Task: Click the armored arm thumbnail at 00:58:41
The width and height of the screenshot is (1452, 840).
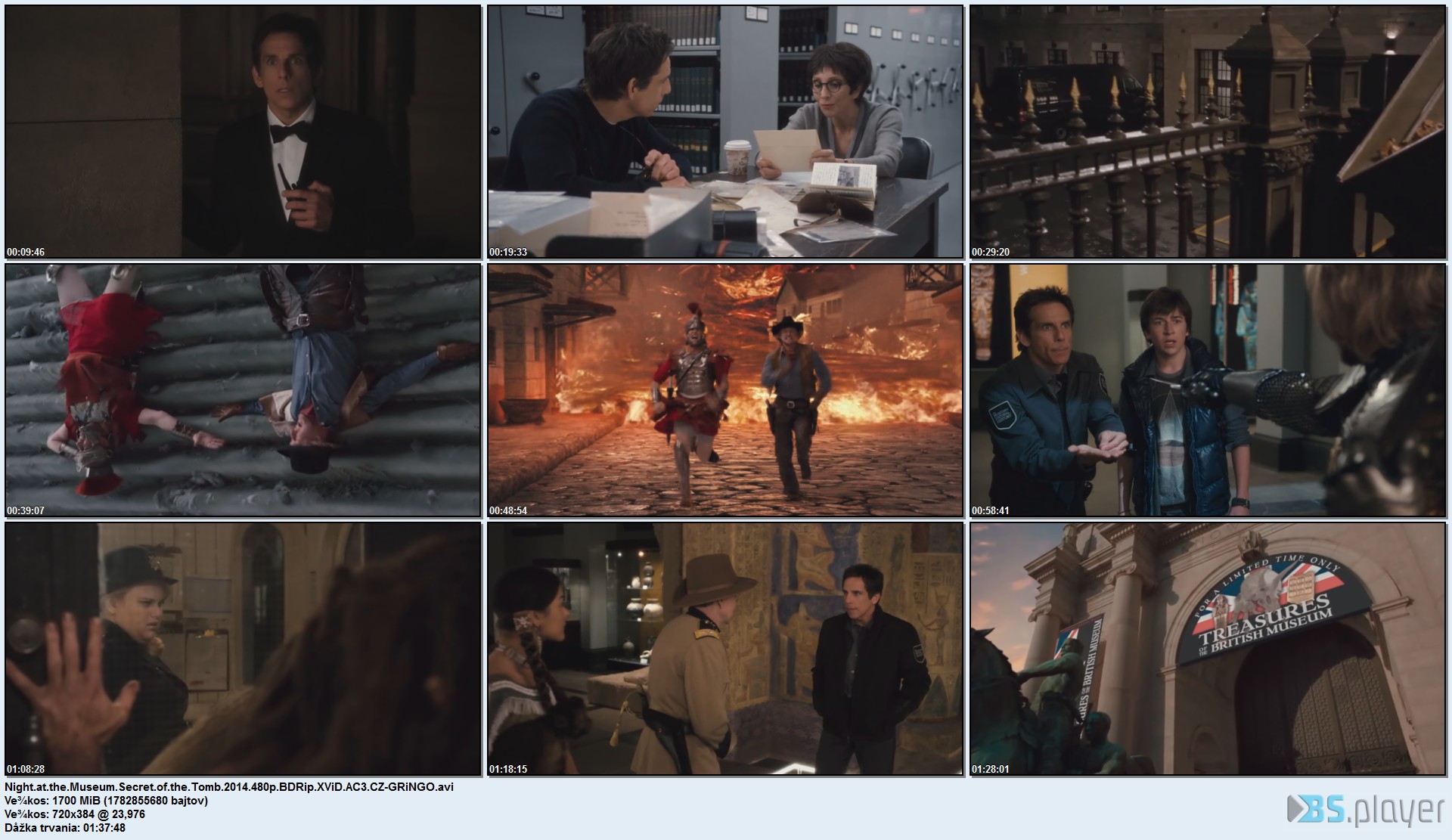Action: pyautogui.click(x=1208, y=390)
